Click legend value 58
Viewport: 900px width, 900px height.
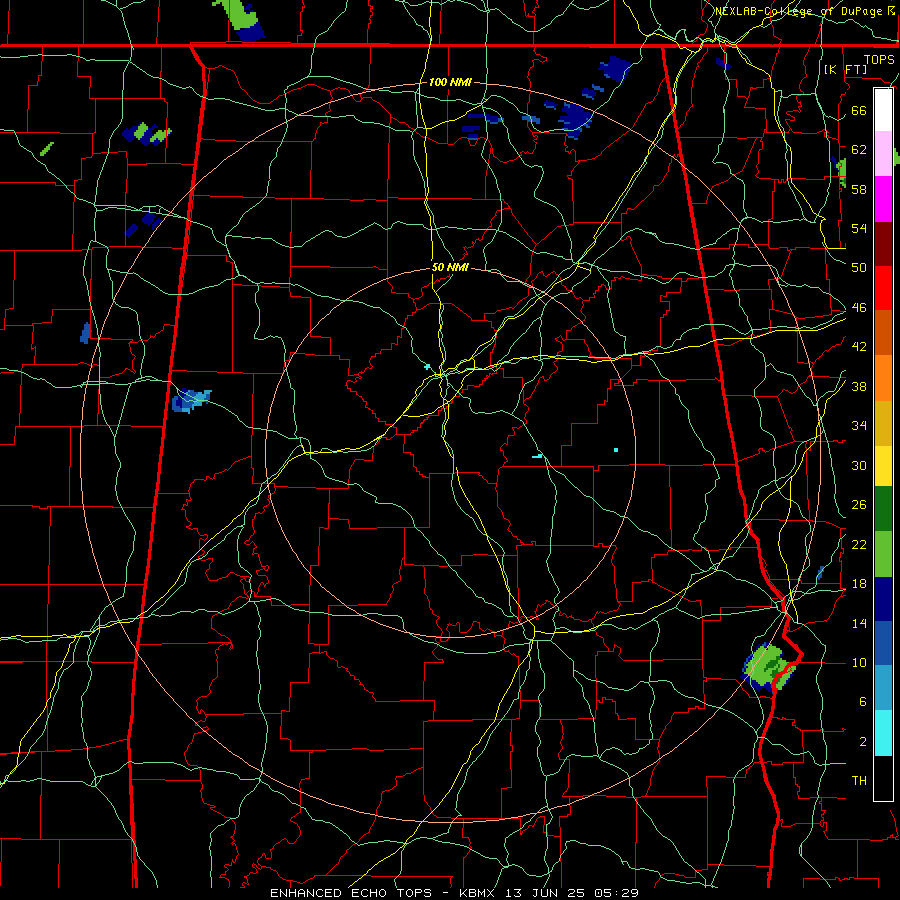point(859,189)
